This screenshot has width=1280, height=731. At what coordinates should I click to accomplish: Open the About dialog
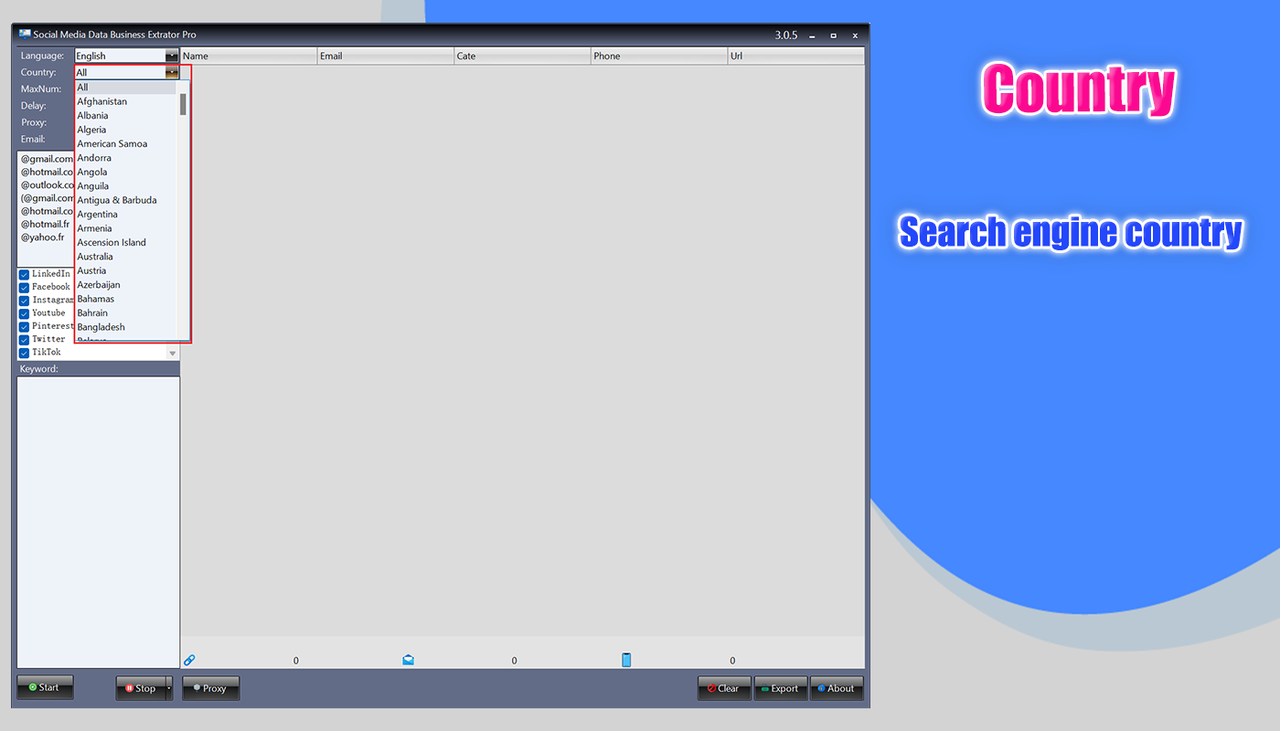tap(837, 688)
